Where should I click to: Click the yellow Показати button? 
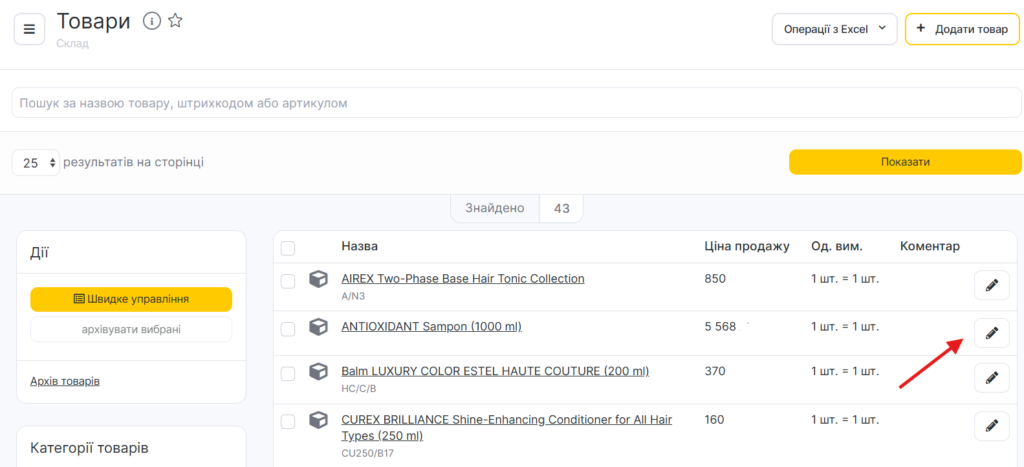point(905,162)
